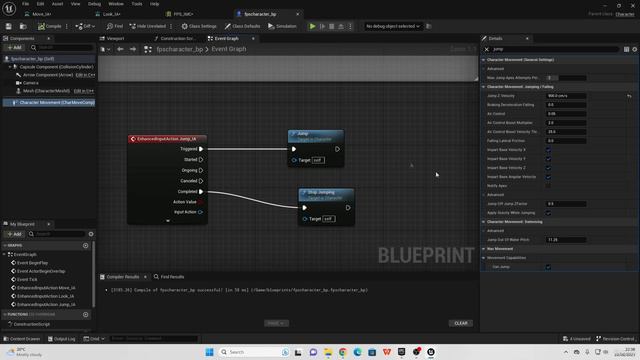Click Edit in C++ link for Mesh
Image resolution: width=640 pixels, height=360 pixels.
(84, 91)
